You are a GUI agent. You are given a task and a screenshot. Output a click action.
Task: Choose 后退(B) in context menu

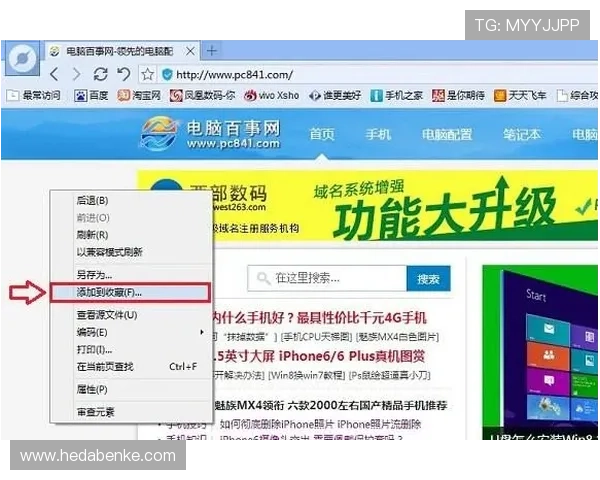[x=131, y=200]
